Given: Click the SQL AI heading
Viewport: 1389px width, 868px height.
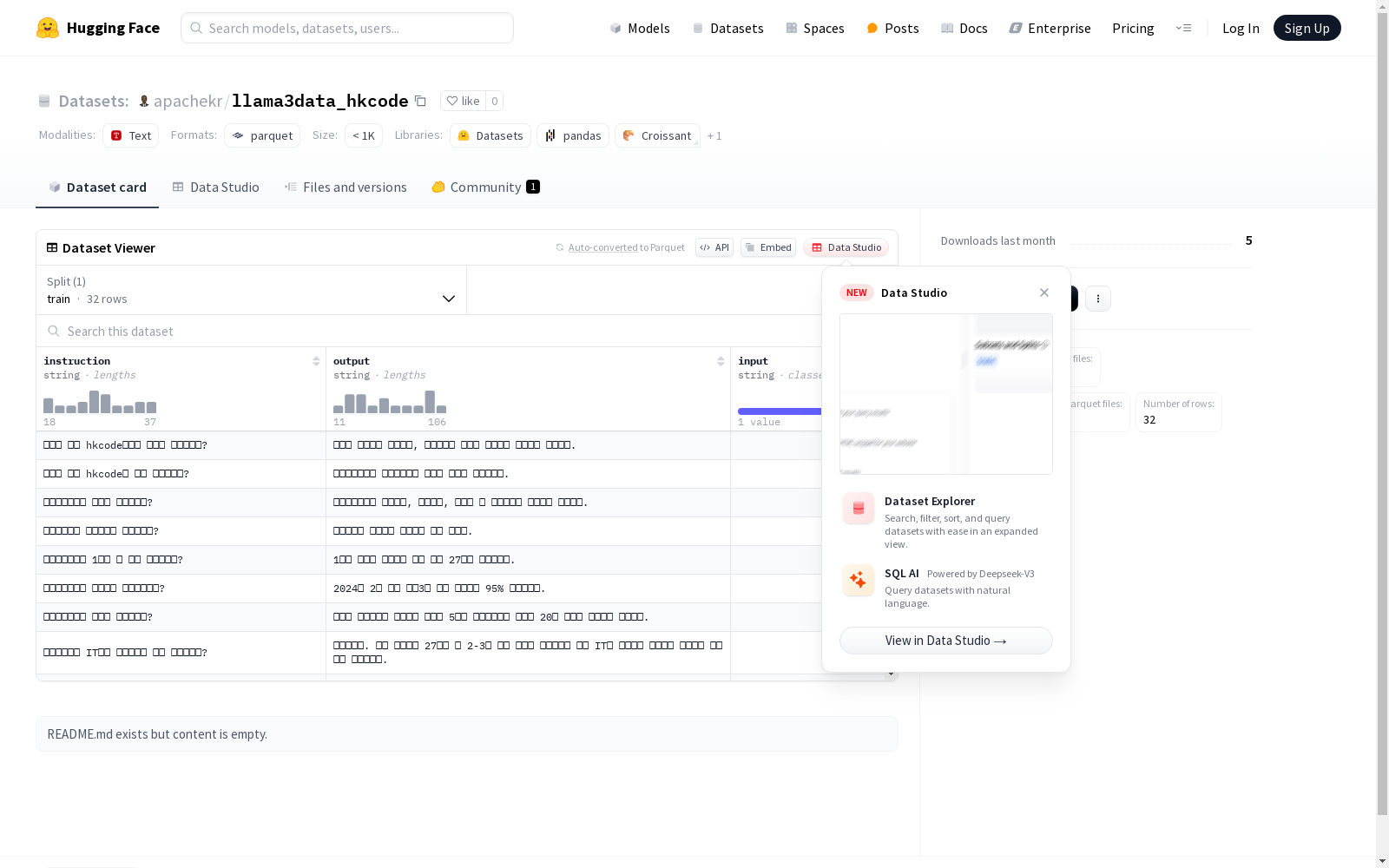Looking at the screenshot, I should click(x=902, y=573).
